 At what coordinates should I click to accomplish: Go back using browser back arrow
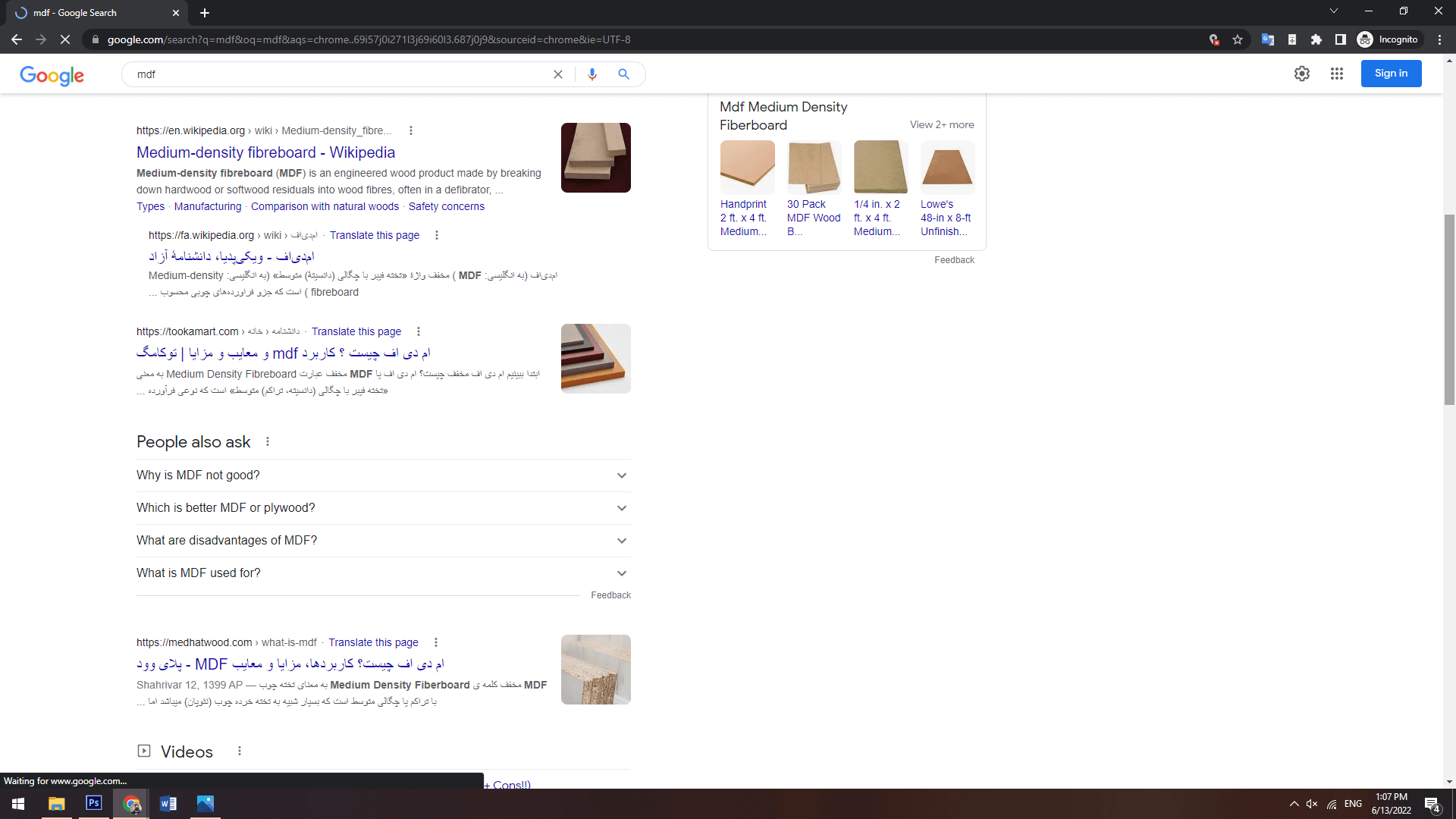17,39
